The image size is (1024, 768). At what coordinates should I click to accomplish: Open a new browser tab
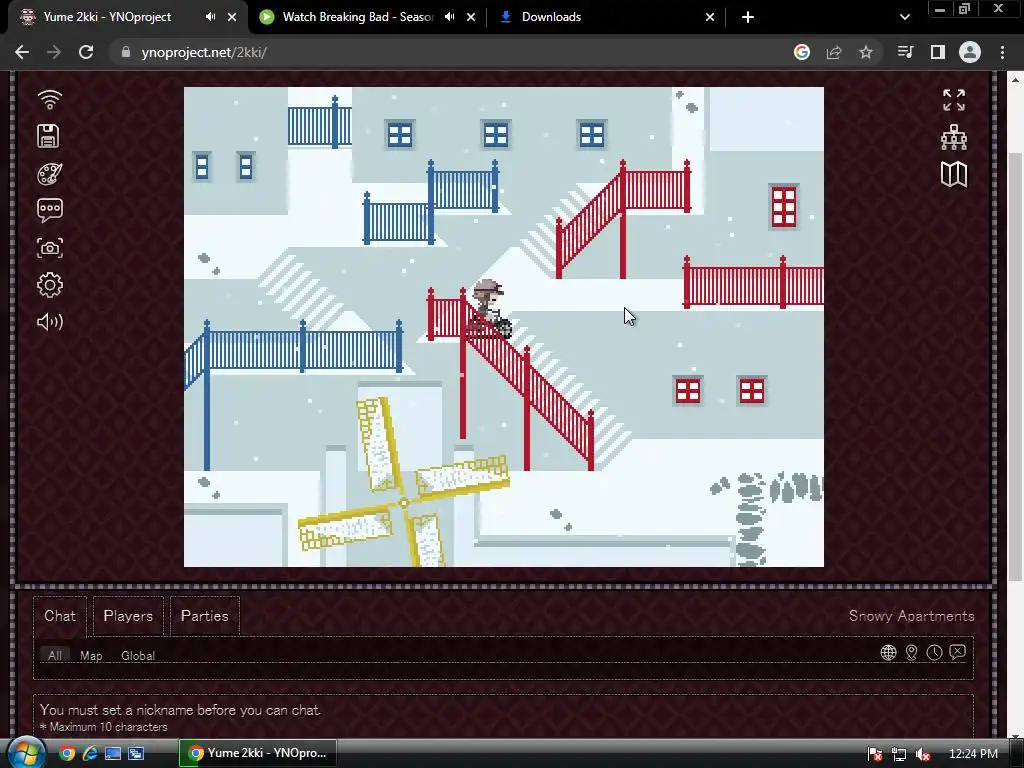point(748,17)
